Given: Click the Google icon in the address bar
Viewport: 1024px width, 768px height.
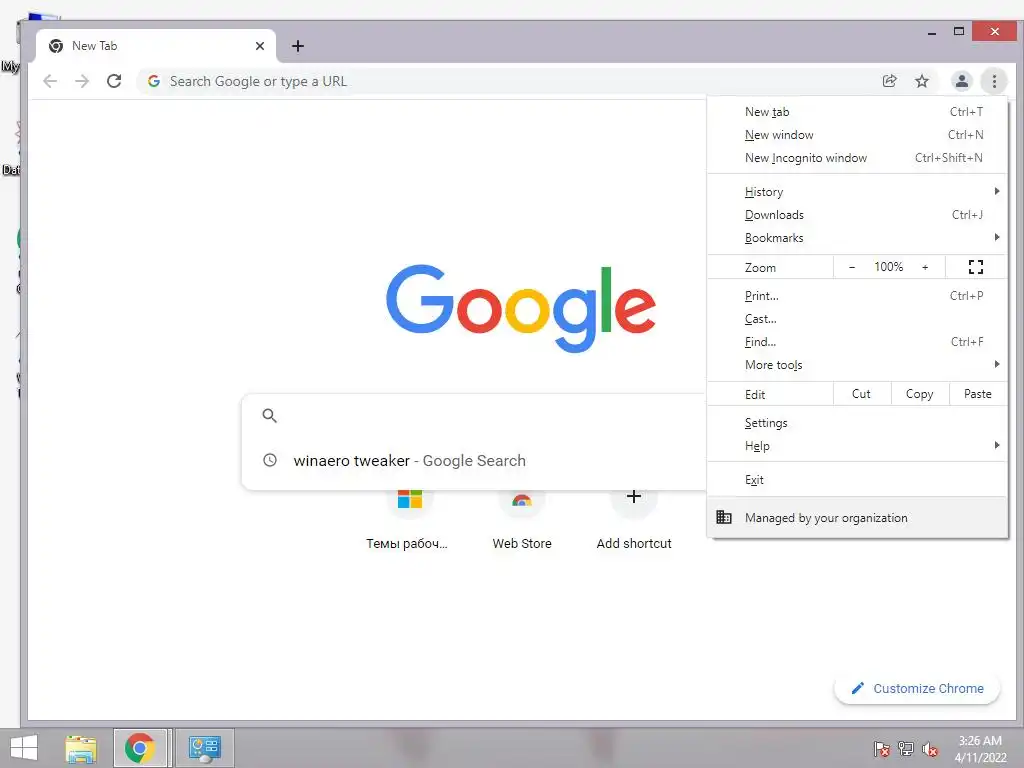Looking at the screenshot, I should (154, 81).
